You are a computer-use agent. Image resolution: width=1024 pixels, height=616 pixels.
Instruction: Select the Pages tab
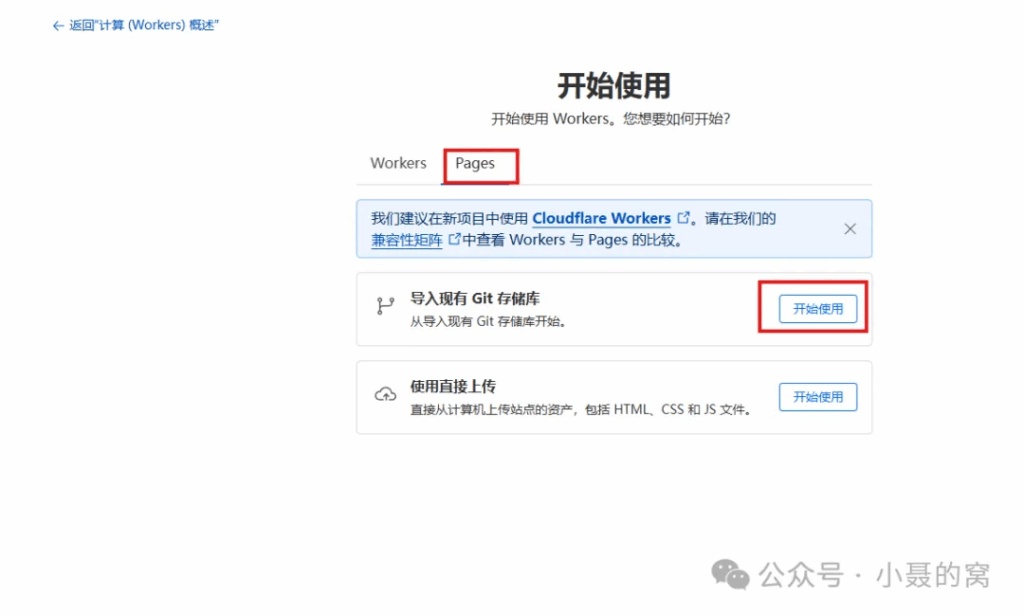(x=475, y=163)
